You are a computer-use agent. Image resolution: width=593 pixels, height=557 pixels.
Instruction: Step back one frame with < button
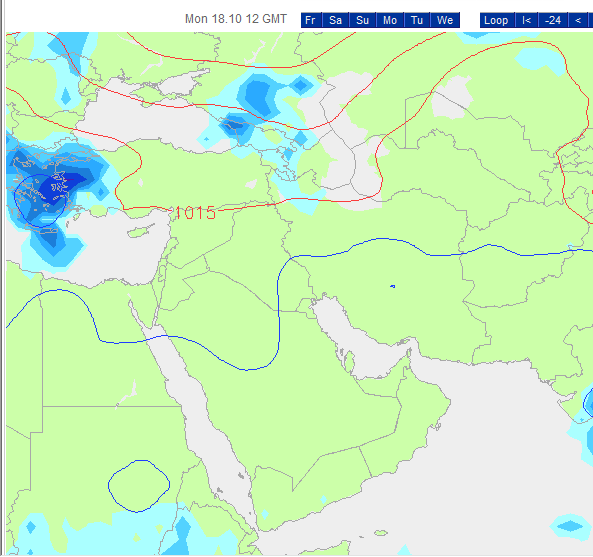click(578, 20)
